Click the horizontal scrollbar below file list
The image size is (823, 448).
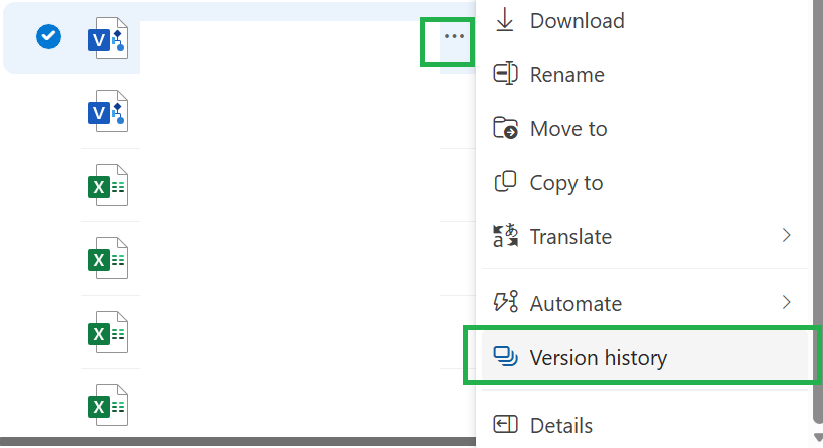238,442
